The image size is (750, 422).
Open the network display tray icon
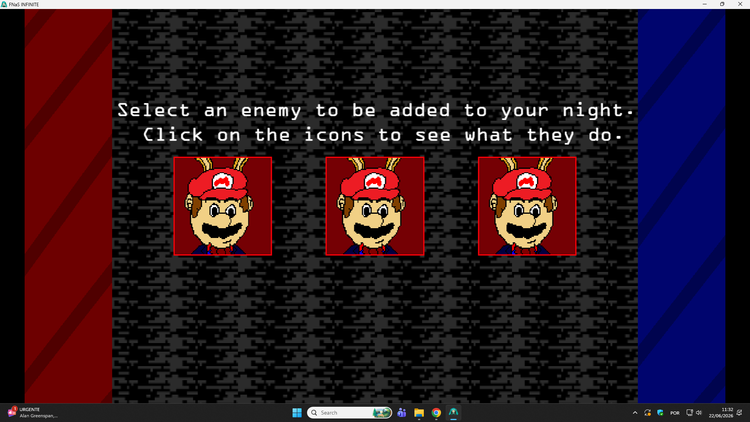click(x=689, y=412)
